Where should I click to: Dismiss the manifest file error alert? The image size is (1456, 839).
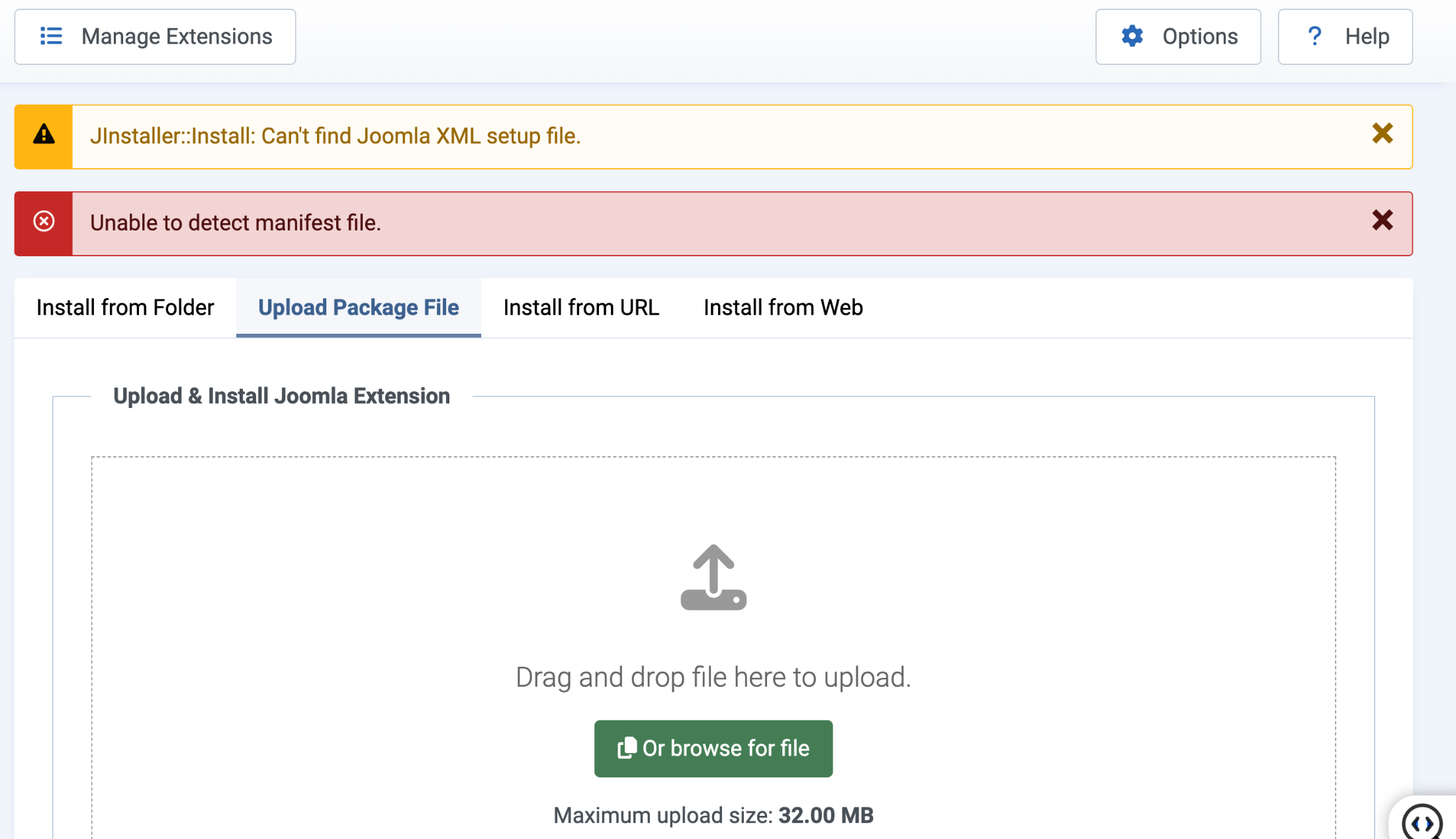1383,221
